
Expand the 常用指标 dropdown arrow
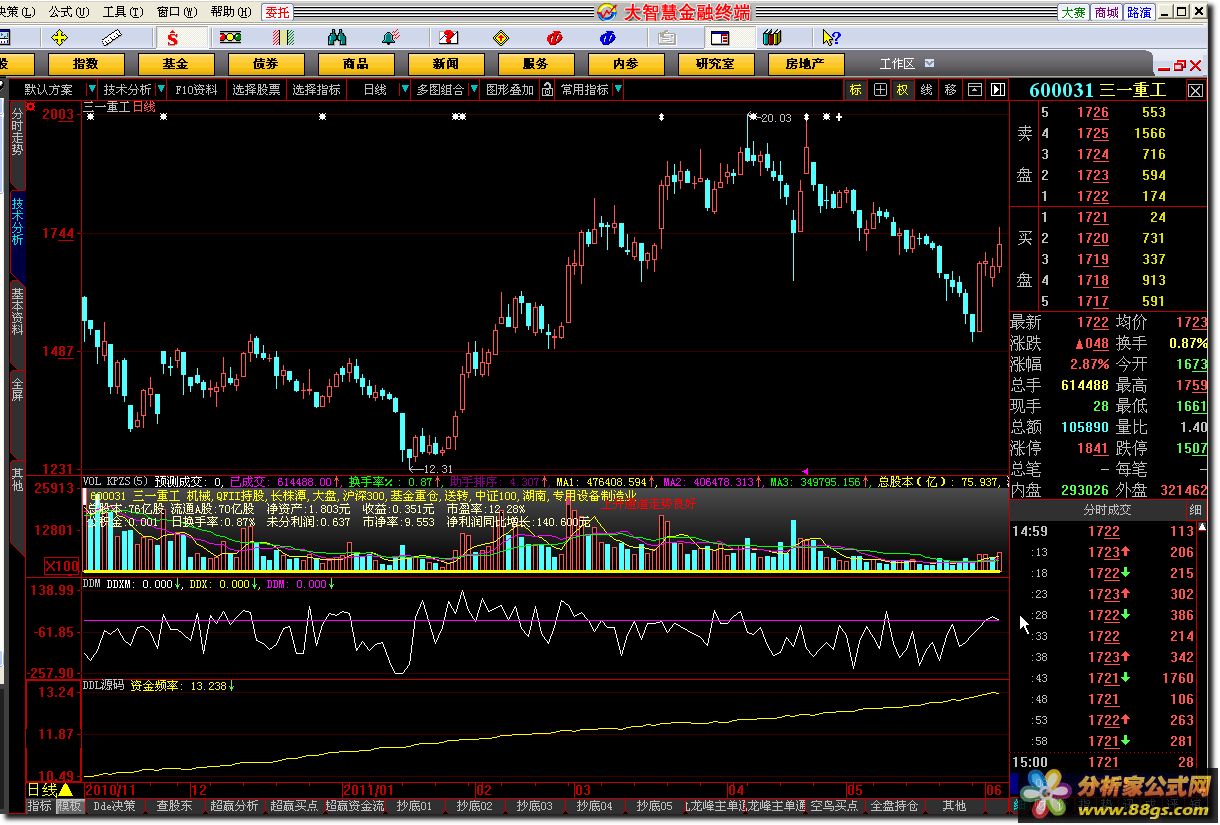coord(617,89)
